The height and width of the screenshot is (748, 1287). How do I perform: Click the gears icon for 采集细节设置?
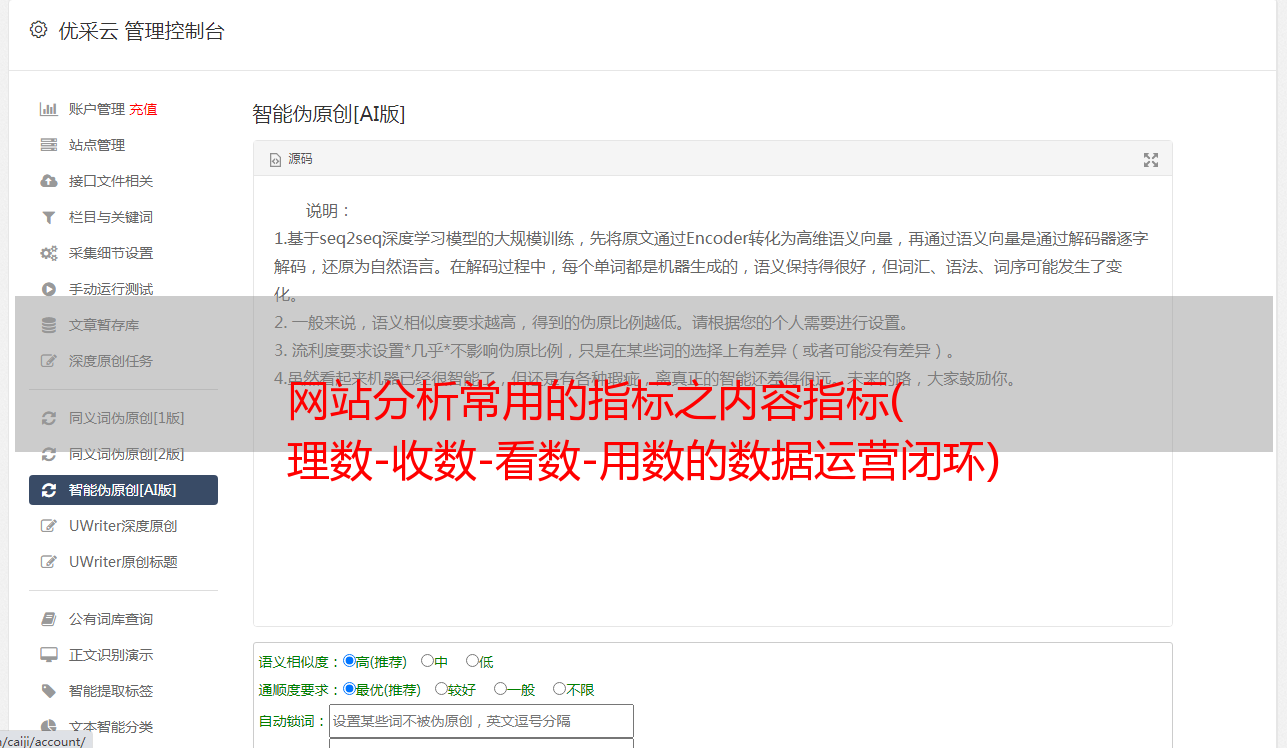pos(48,253)
